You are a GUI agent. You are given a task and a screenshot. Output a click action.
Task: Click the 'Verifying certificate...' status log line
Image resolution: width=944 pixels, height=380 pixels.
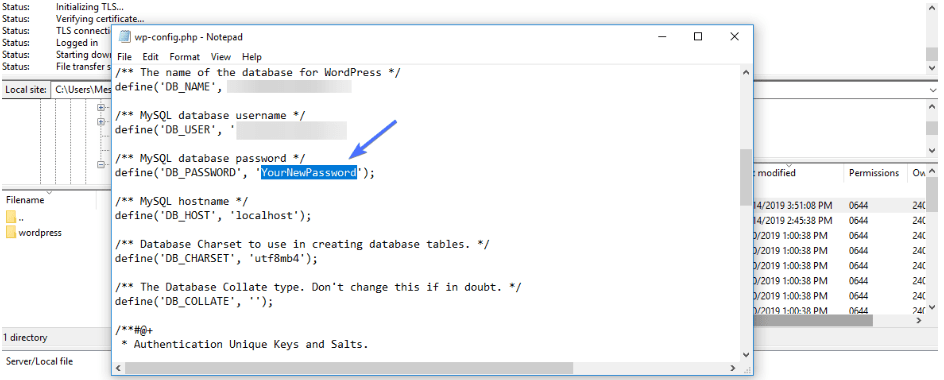coord(100,19)
